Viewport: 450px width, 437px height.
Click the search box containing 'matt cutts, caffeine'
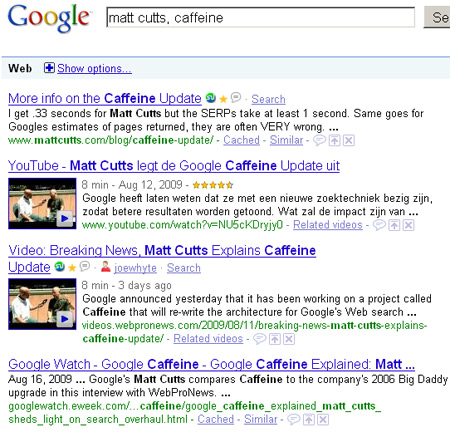pyautogui.click(x=260, y=17)
